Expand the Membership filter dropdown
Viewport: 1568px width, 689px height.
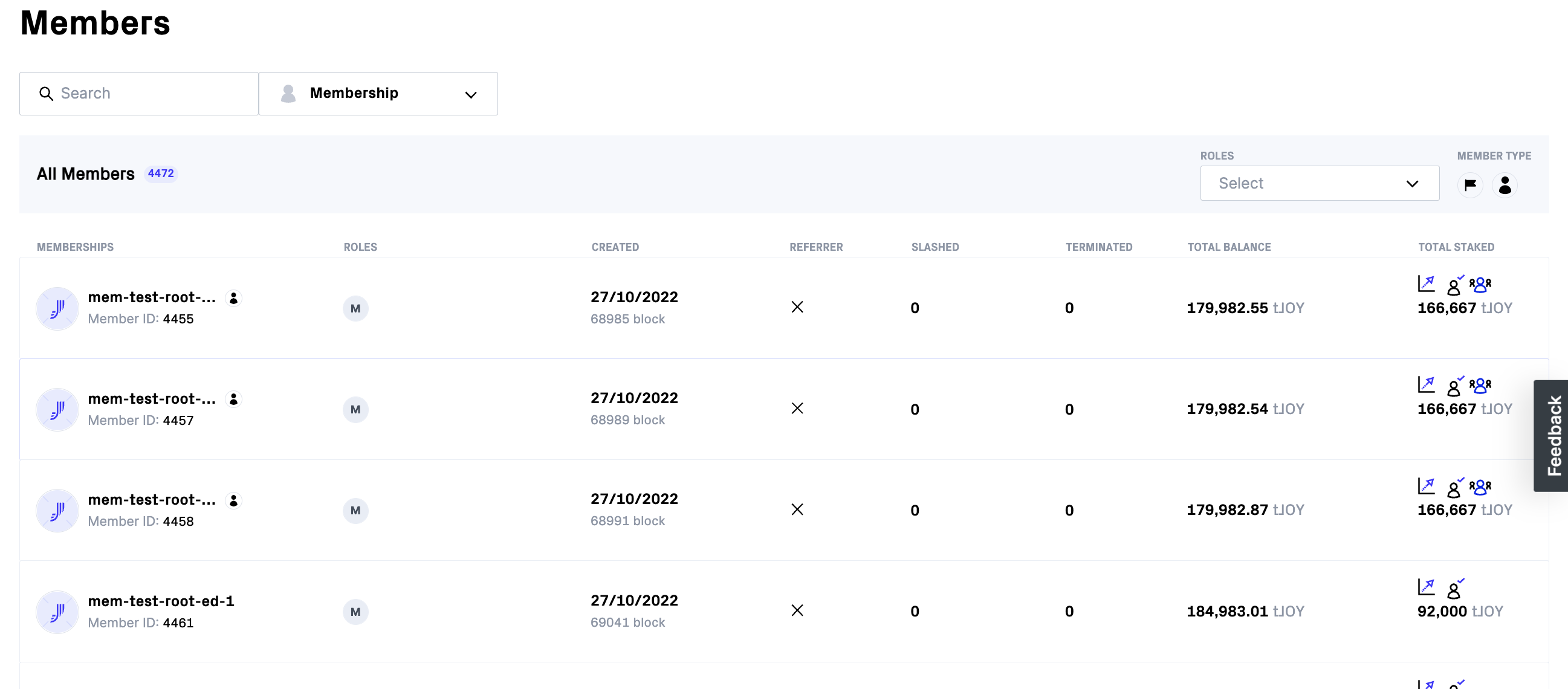(x=378, y=93)
